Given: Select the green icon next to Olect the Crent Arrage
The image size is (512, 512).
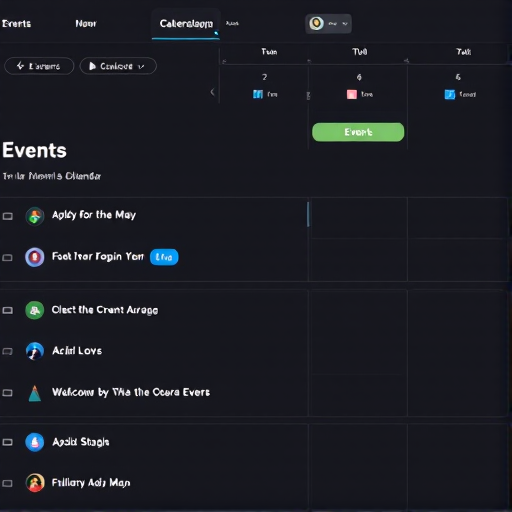Looking at the screenshot, I should [x=35, y=310].
